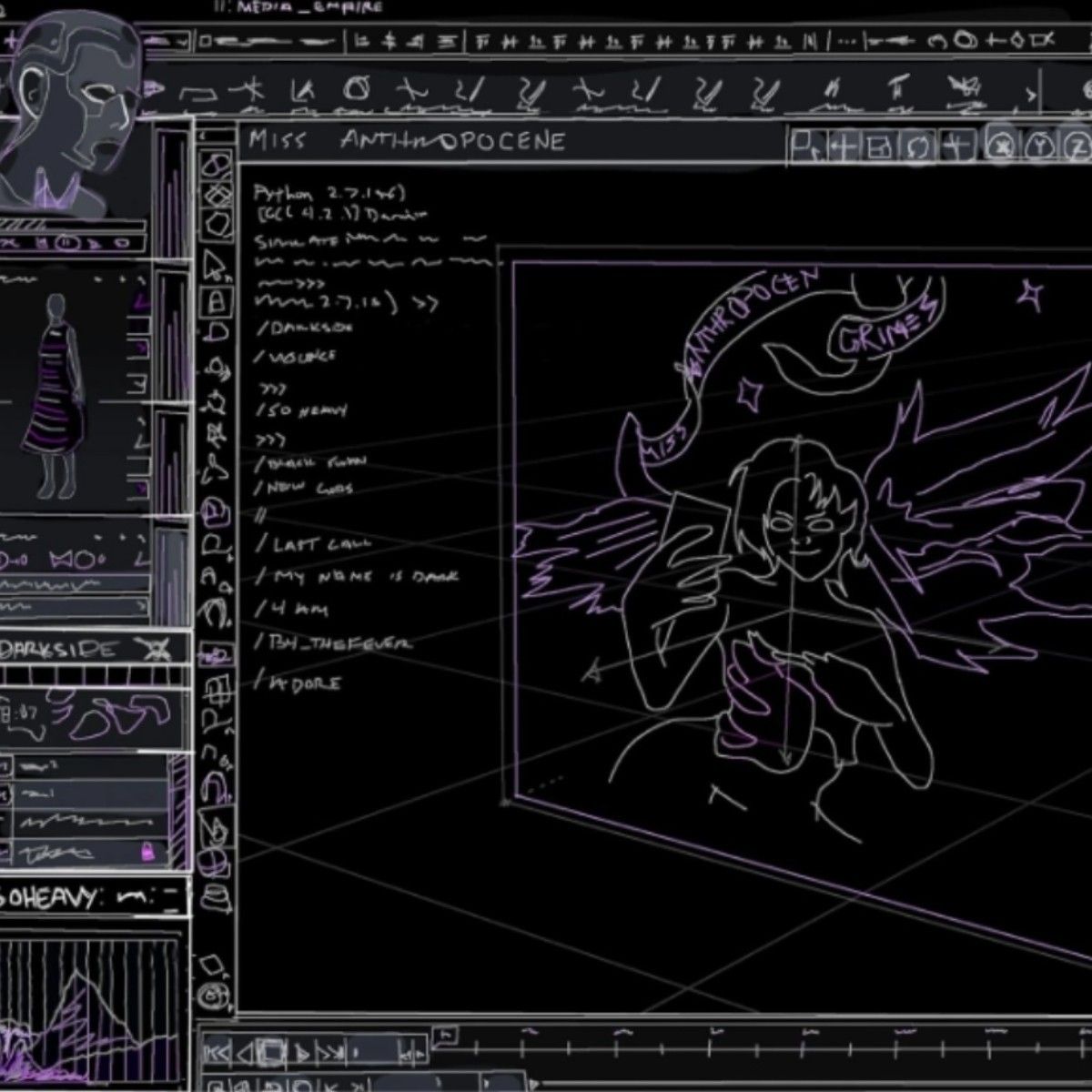Screen dimensions: 1092x1092
Task: Click the /4 AM line
Action: [x=292, y=609]
